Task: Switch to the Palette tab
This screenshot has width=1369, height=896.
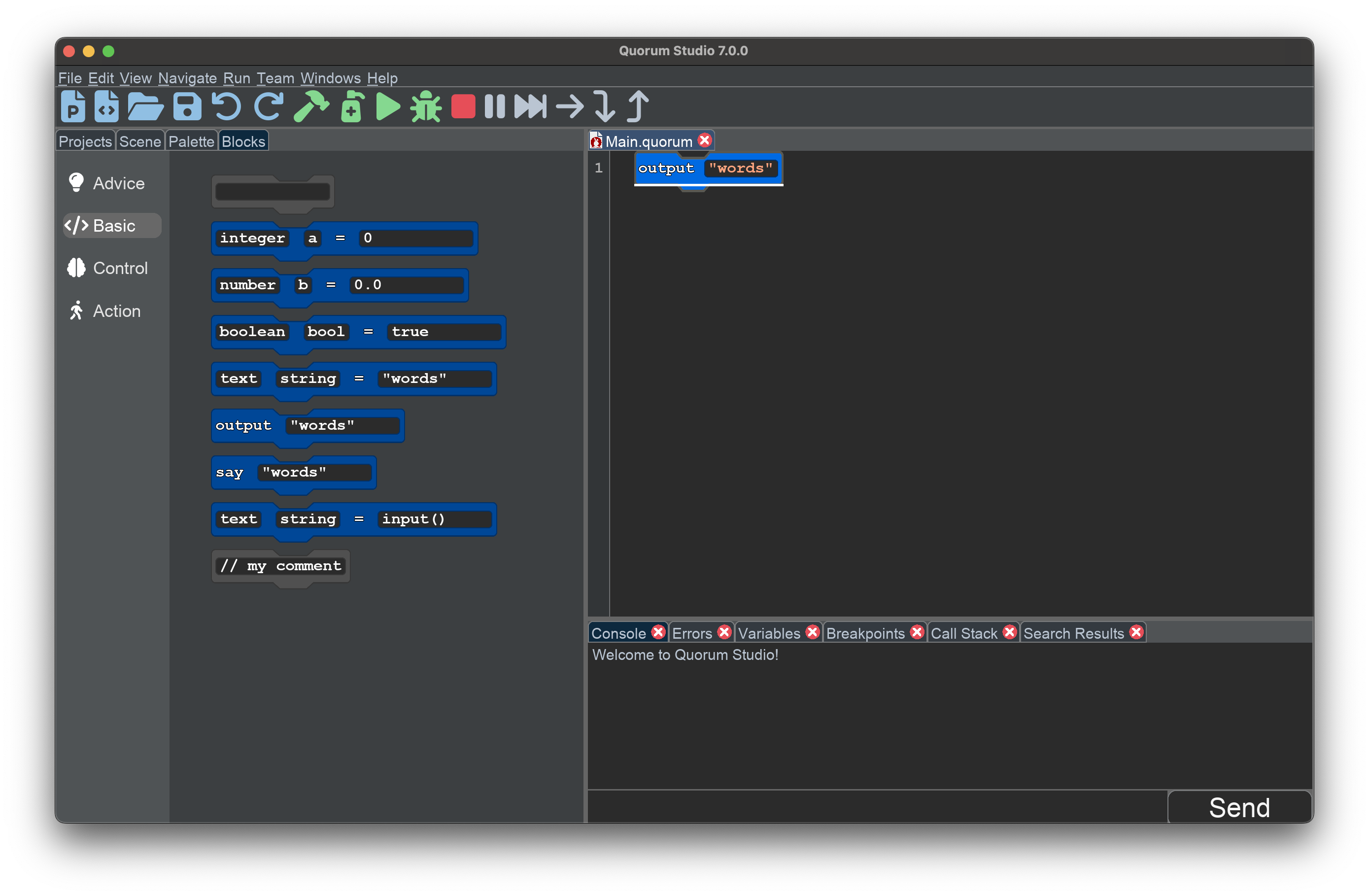Action: [x=191, y=141]
